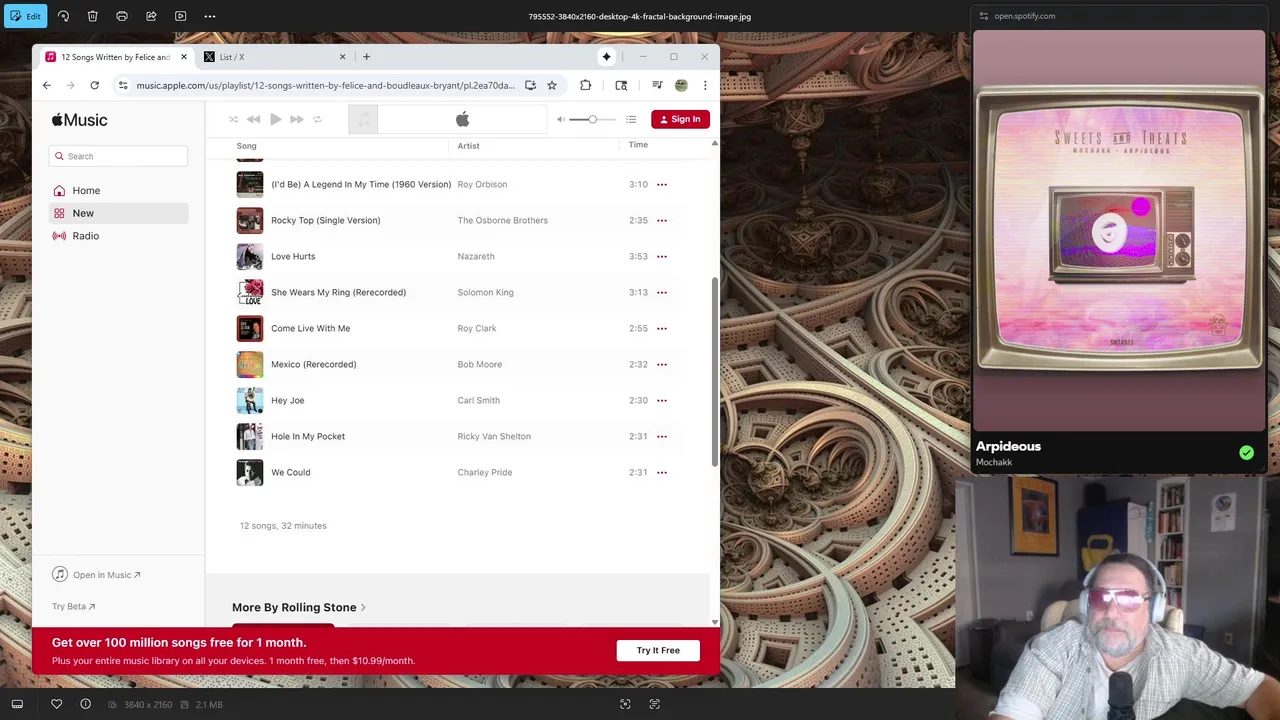The image size is (1280, 720).
Task: Click the 'Open in Music' link
Action: pyautogui.click(x=97, y=575)
